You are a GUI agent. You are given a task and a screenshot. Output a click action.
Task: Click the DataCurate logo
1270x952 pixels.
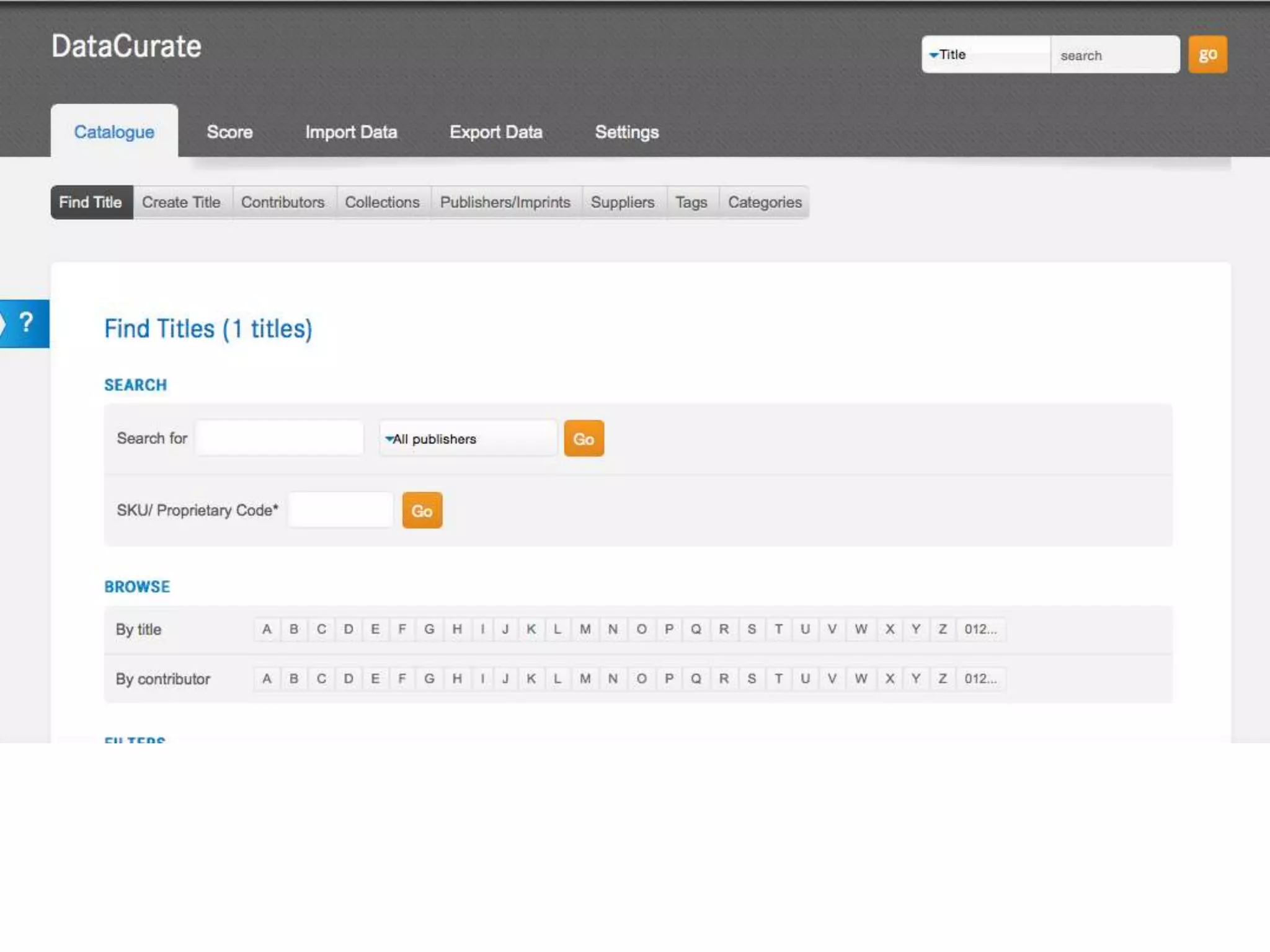coord(127,46)
